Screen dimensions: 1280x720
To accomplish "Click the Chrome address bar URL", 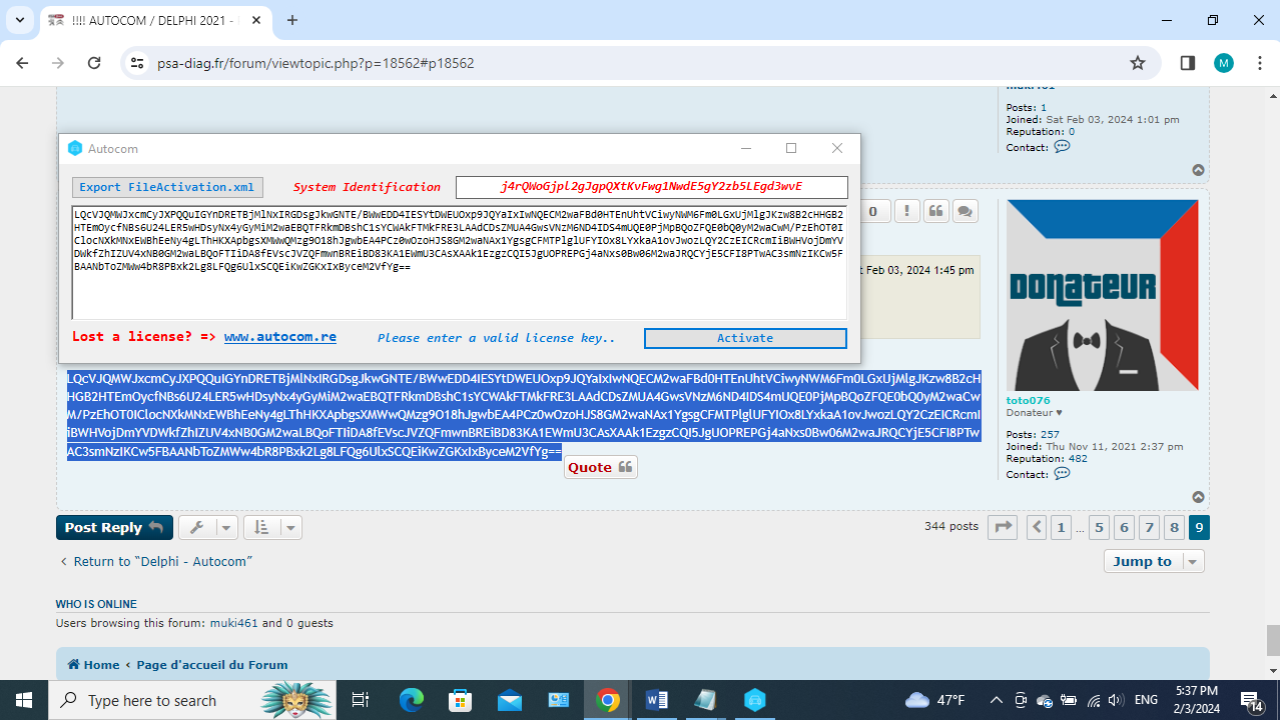I will [x=315, y=63].
